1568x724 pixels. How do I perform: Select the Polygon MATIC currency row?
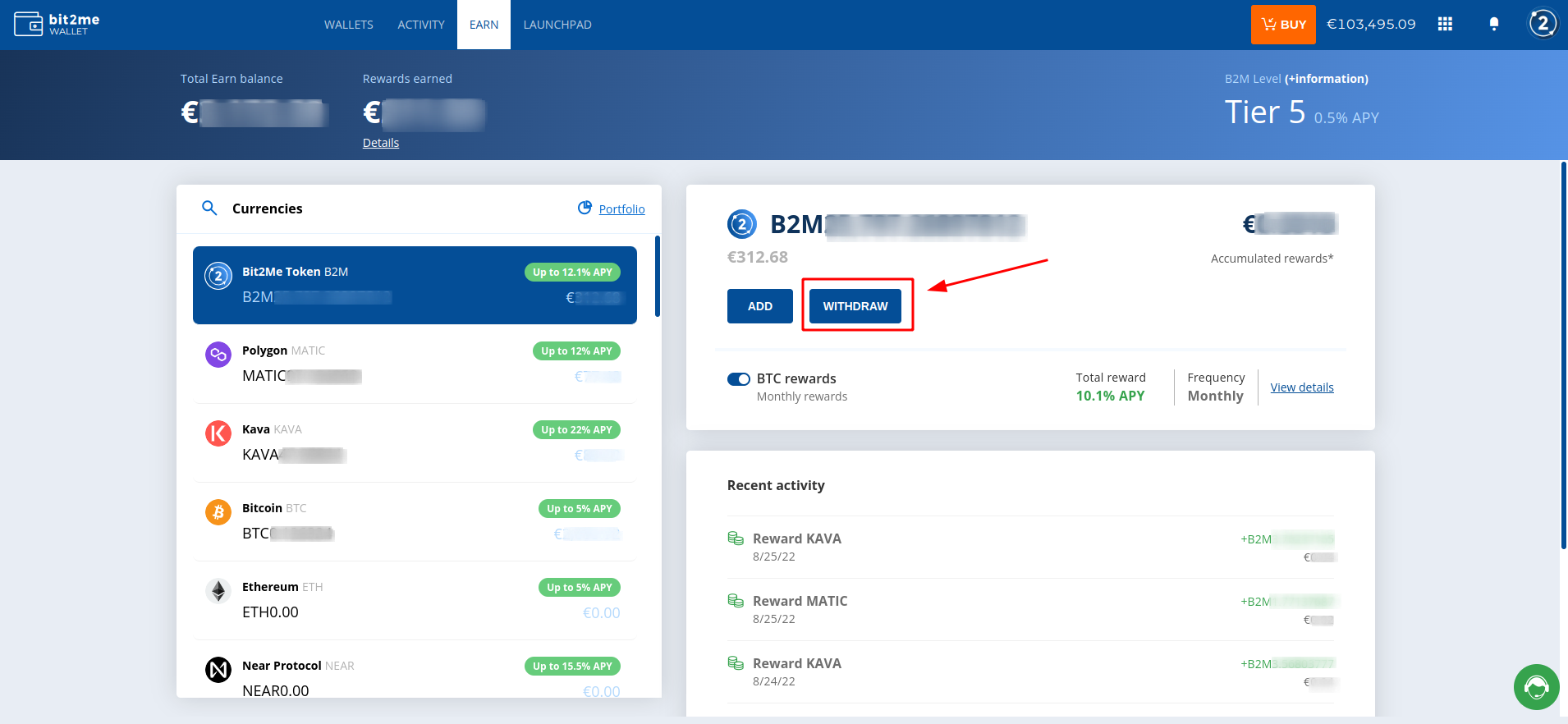[415, 364]
